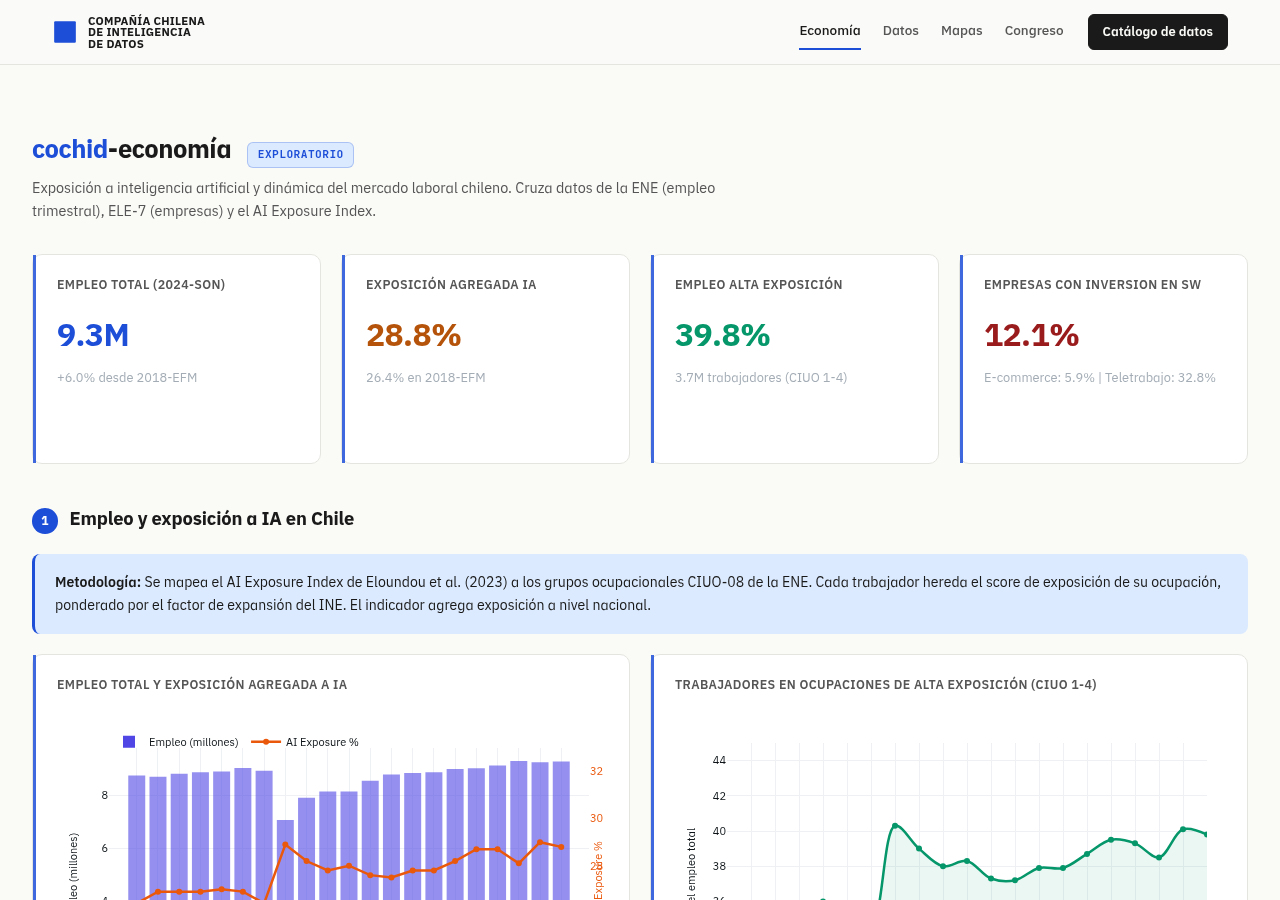Click the blue square company logo
Viewport: 1280px width, 900px height.
65,32
